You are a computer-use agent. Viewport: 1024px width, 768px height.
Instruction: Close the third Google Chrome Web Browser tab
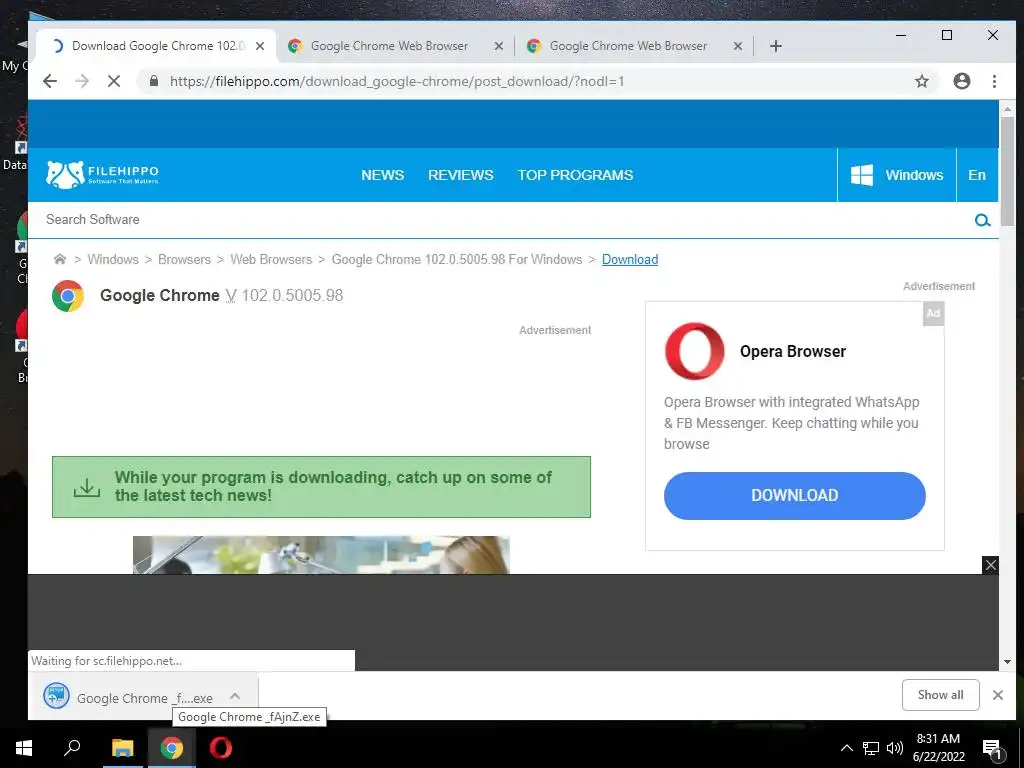[x=737, y=46]
